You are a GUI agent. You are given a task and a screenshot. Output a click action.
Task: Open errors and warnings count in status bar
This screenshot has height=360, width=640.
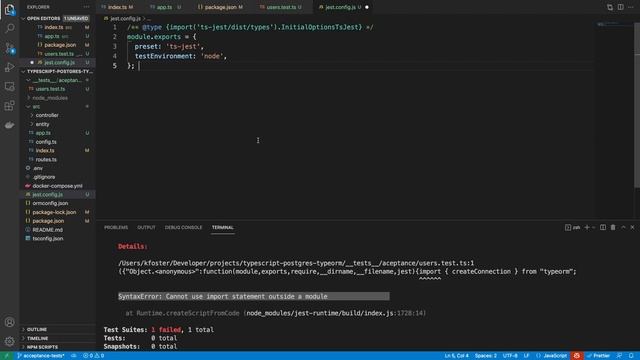pyautogui.click(x=93, y=356)
